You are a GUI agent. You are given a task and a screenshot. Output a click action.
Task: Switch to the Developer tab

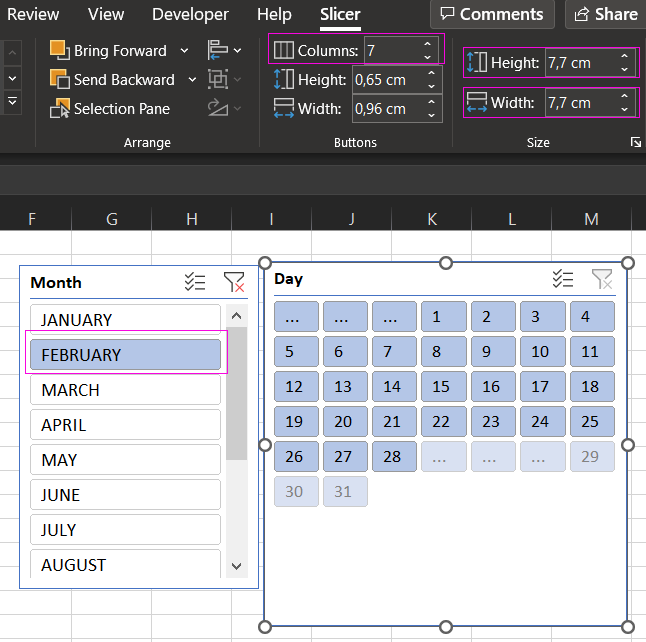coord(190,14)
